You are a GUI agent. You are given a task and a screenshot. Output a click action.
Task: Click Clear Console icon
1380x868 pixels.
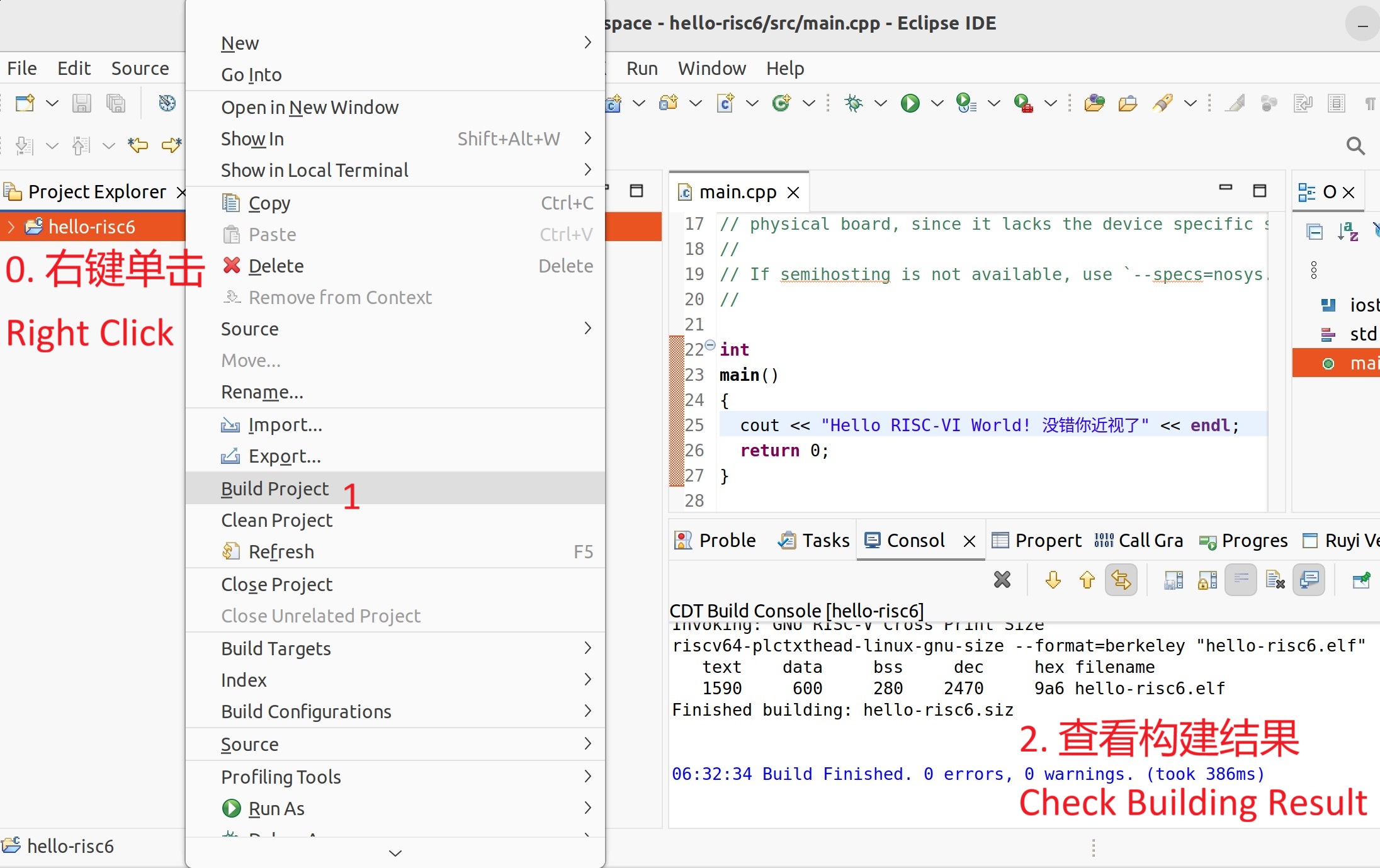tap(1275, 580)
